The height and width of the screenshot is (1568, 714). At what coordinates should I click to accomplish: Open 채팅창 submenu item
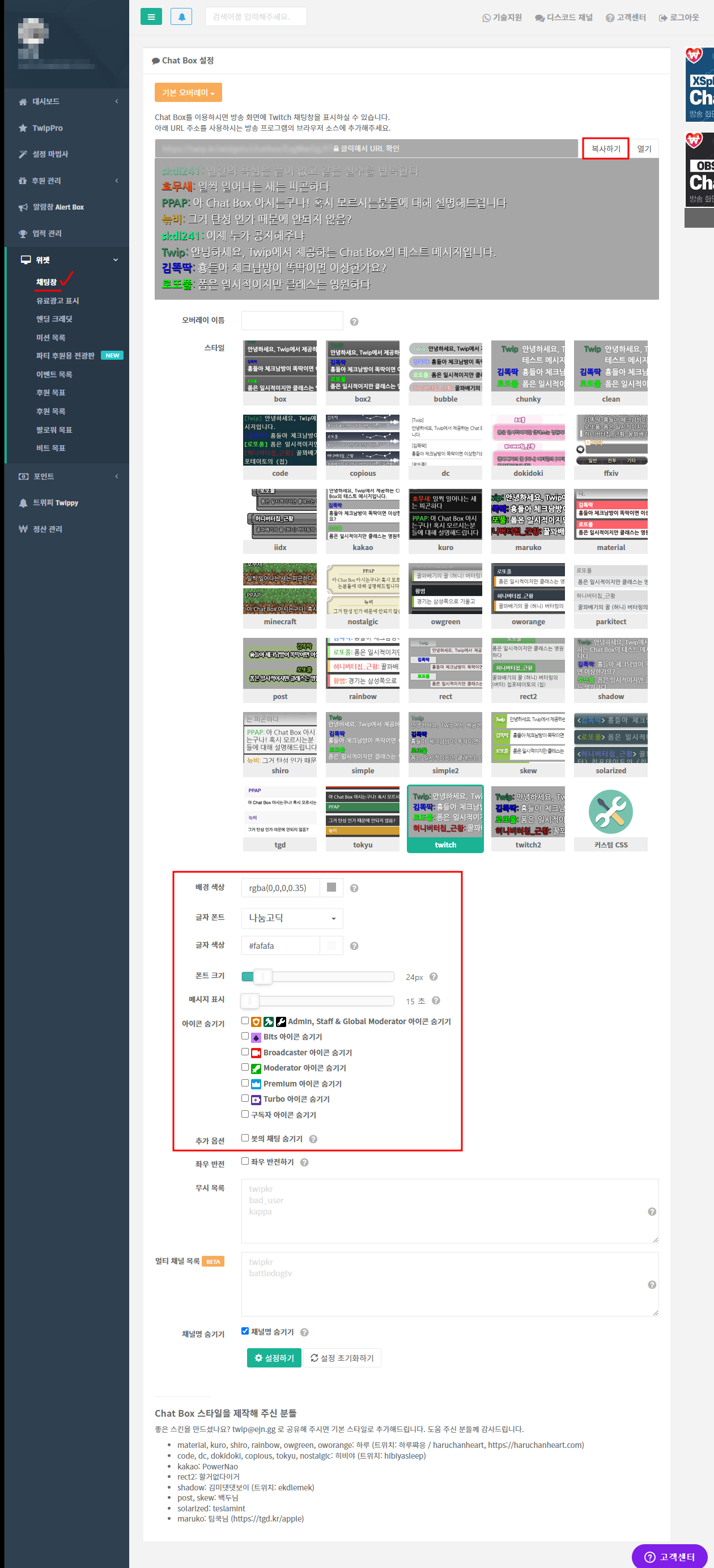(46, 283)
